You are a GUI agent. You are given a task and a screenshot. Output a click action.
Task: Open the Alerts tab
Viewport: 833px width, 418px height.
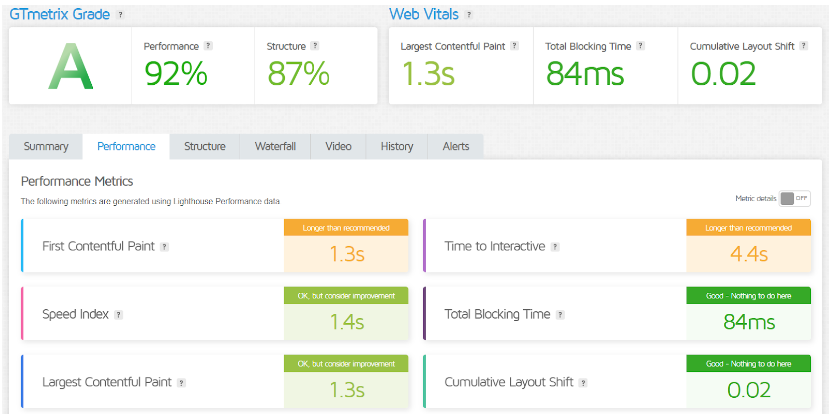(456, 147)
